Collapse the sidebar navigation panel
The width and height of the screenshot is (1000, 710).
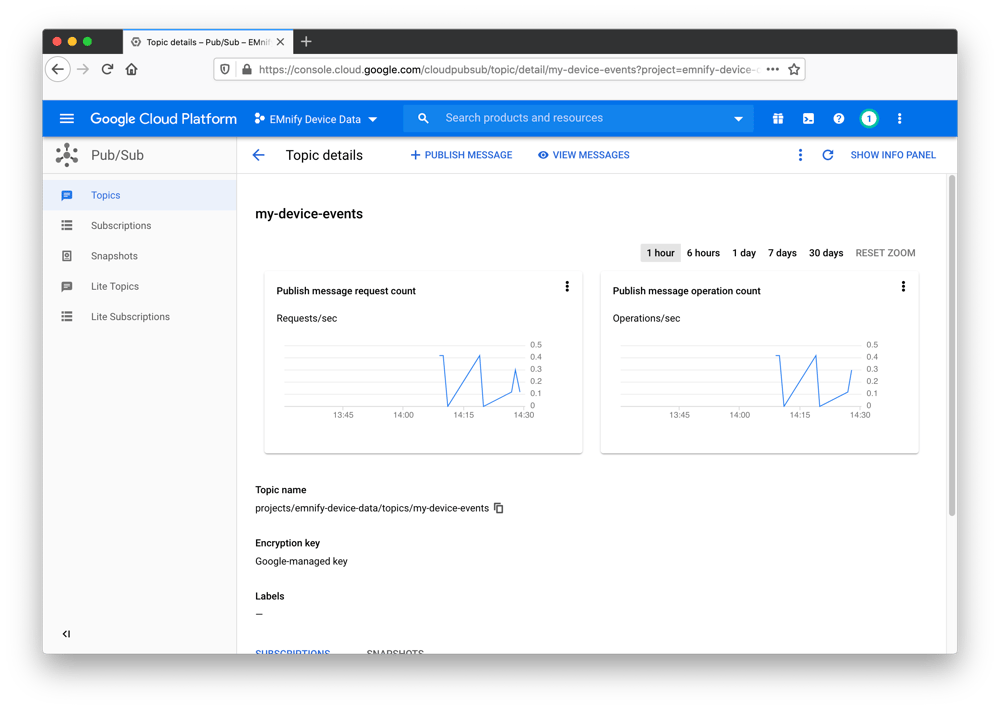(66, 633)
